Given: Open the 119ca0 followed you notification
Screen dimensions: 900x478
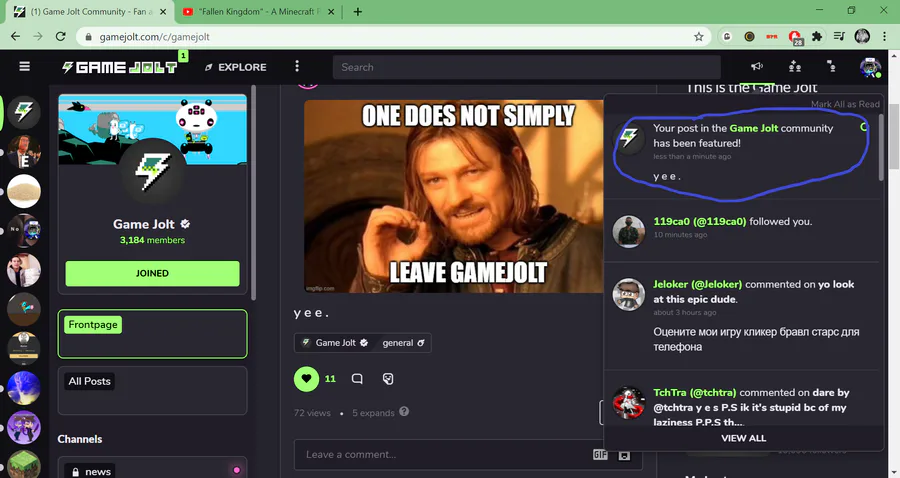Looking at the screenshot, I should click(x=742, y=231).
